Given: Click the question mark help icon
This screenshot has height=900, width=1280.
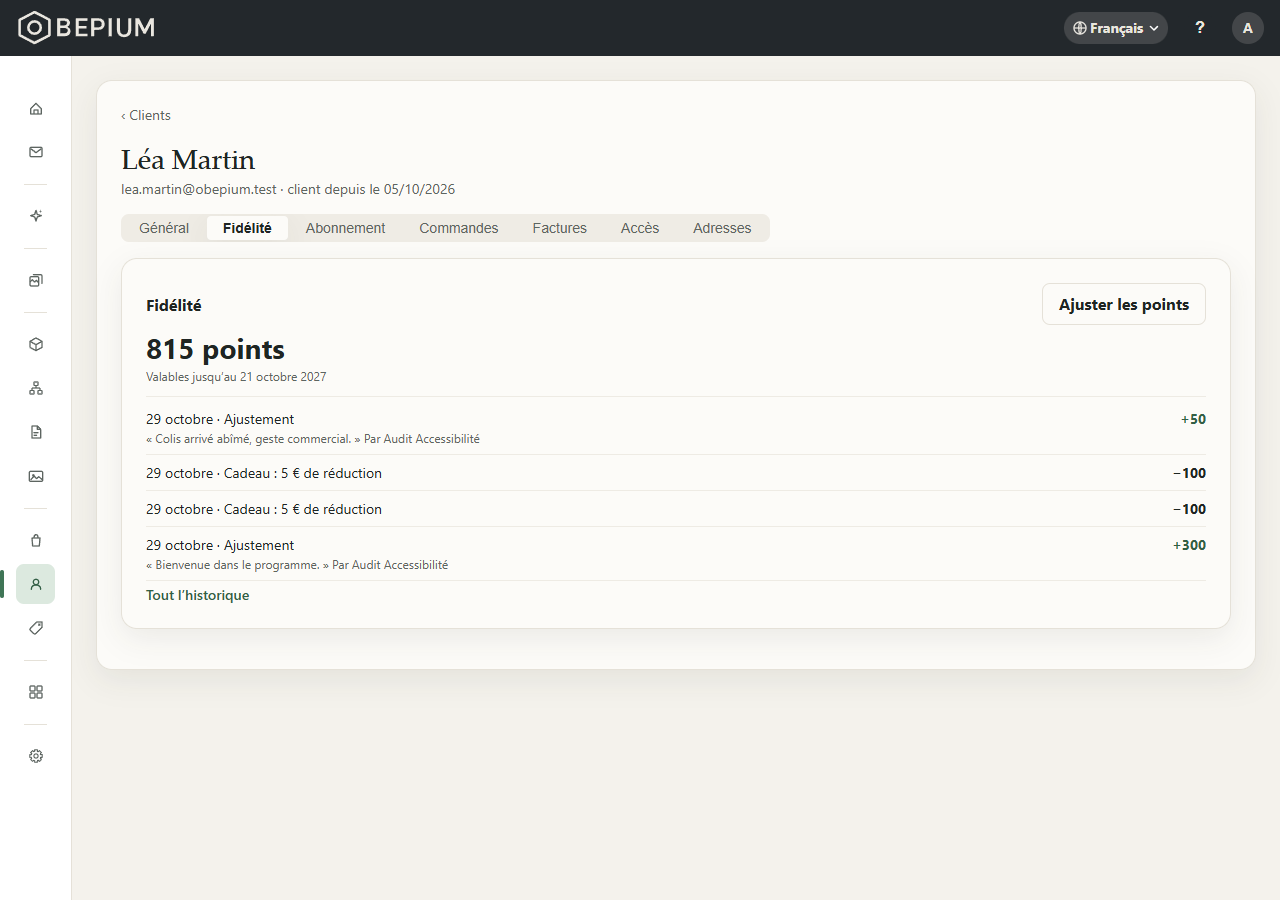Looking at the screenshot, I should (x=1200, y=28).
